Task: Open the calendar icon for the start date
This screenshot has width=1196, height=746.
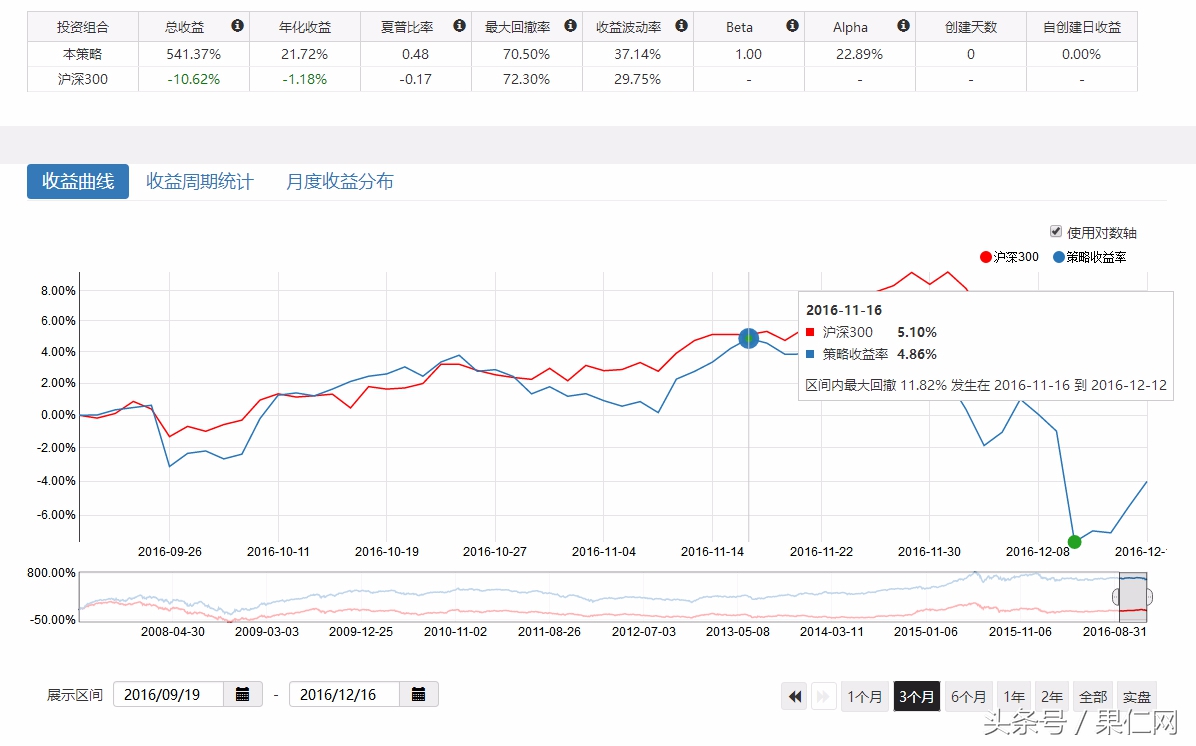Action: pyautogui.click(x=243, y=693)
